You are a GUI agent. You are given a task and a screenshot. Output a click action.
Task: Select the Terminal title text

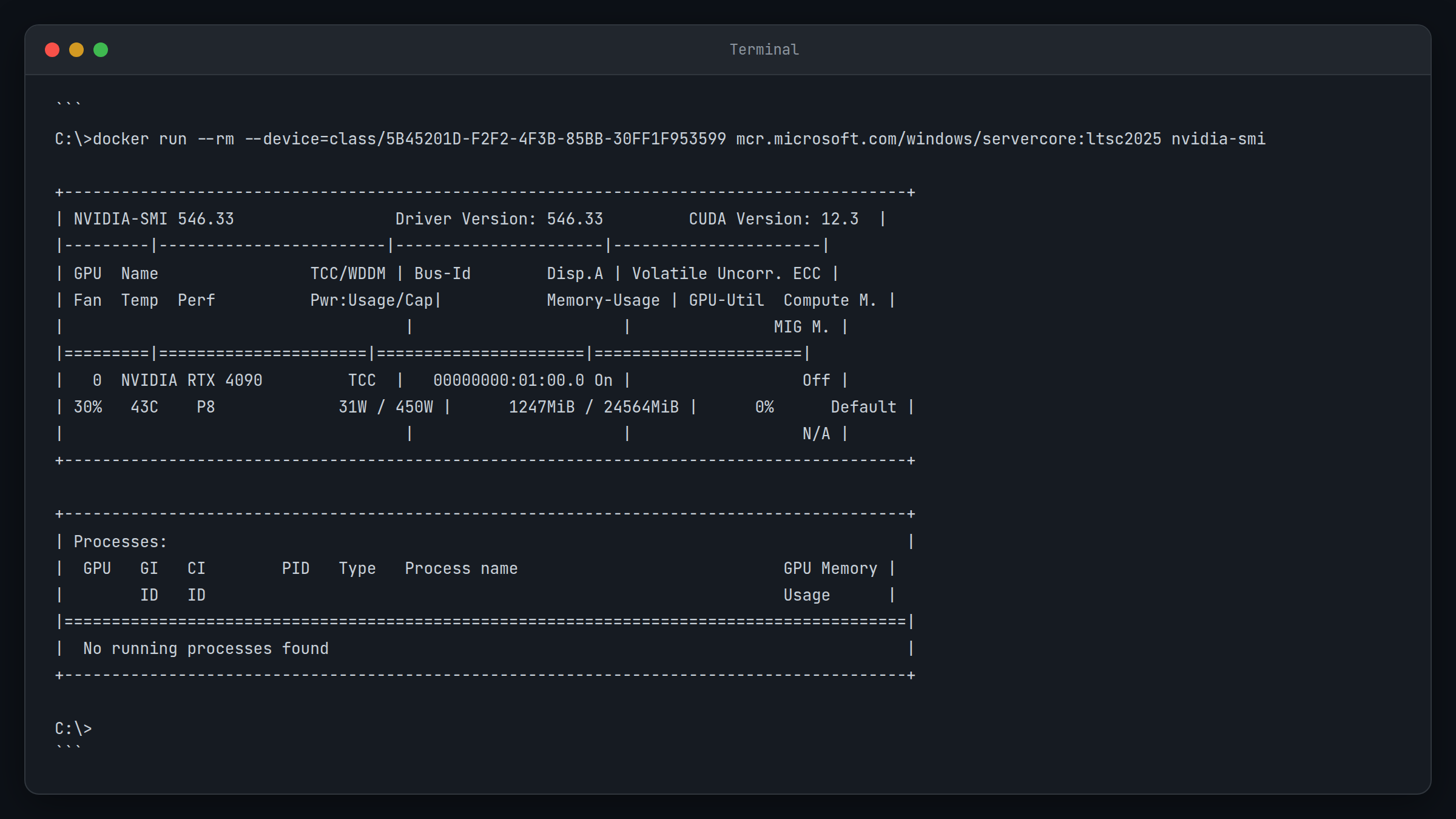click(x=764, y=49)
